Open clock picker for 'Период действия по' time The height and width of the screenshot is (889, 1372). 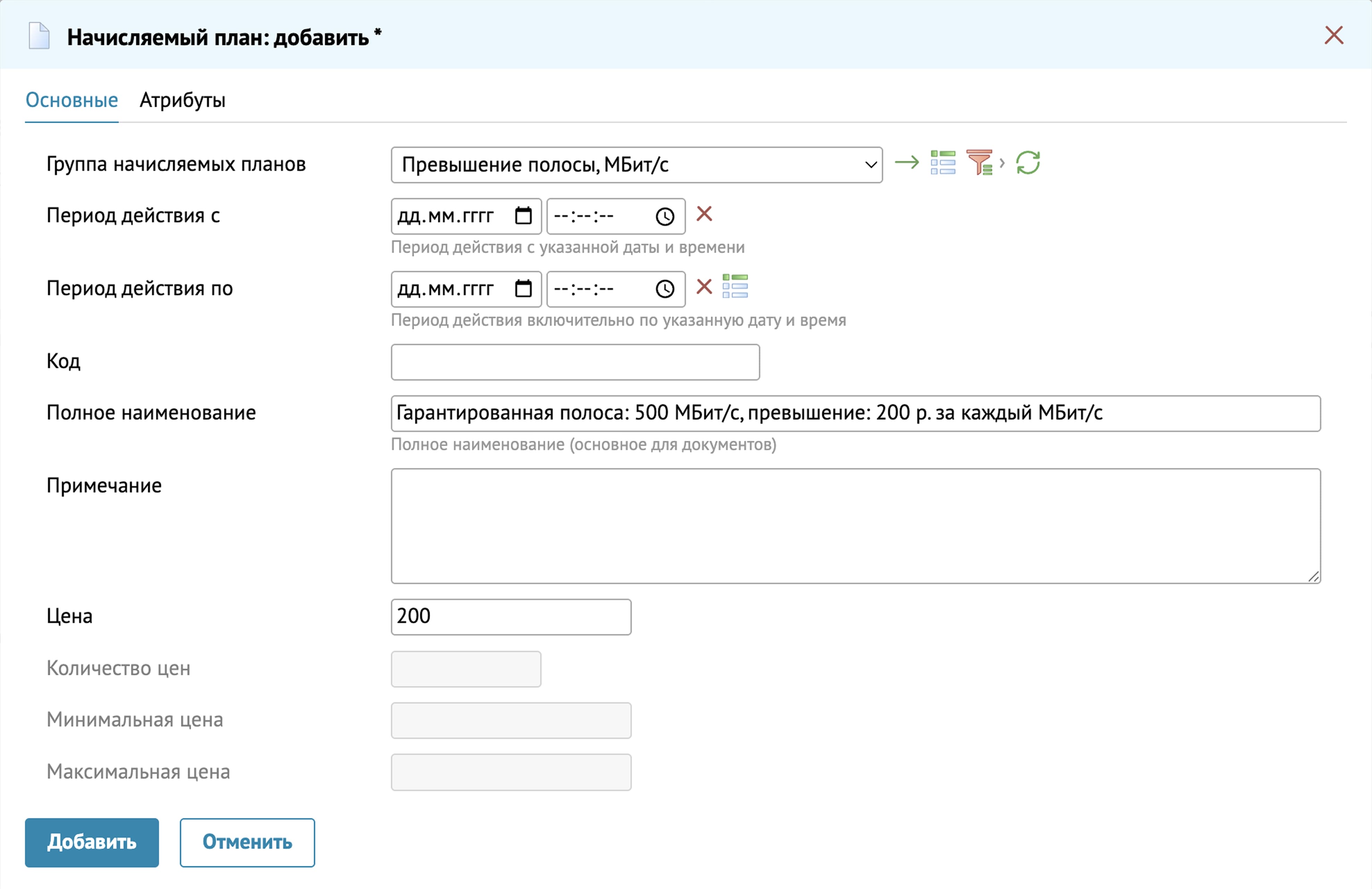tap(665, 289)
